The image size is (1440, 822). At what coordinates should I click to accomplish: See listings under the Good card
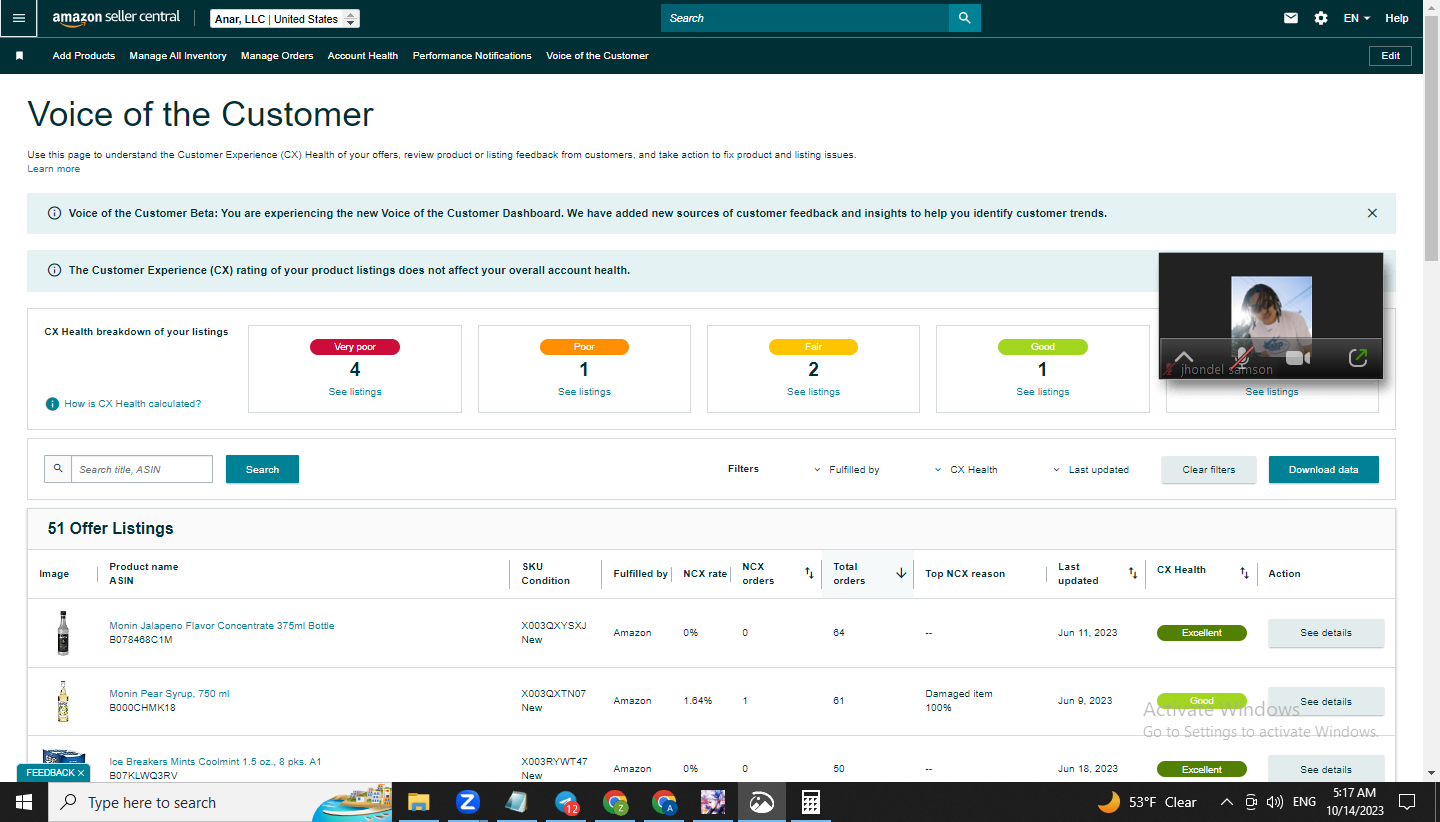coord(1042,392)
